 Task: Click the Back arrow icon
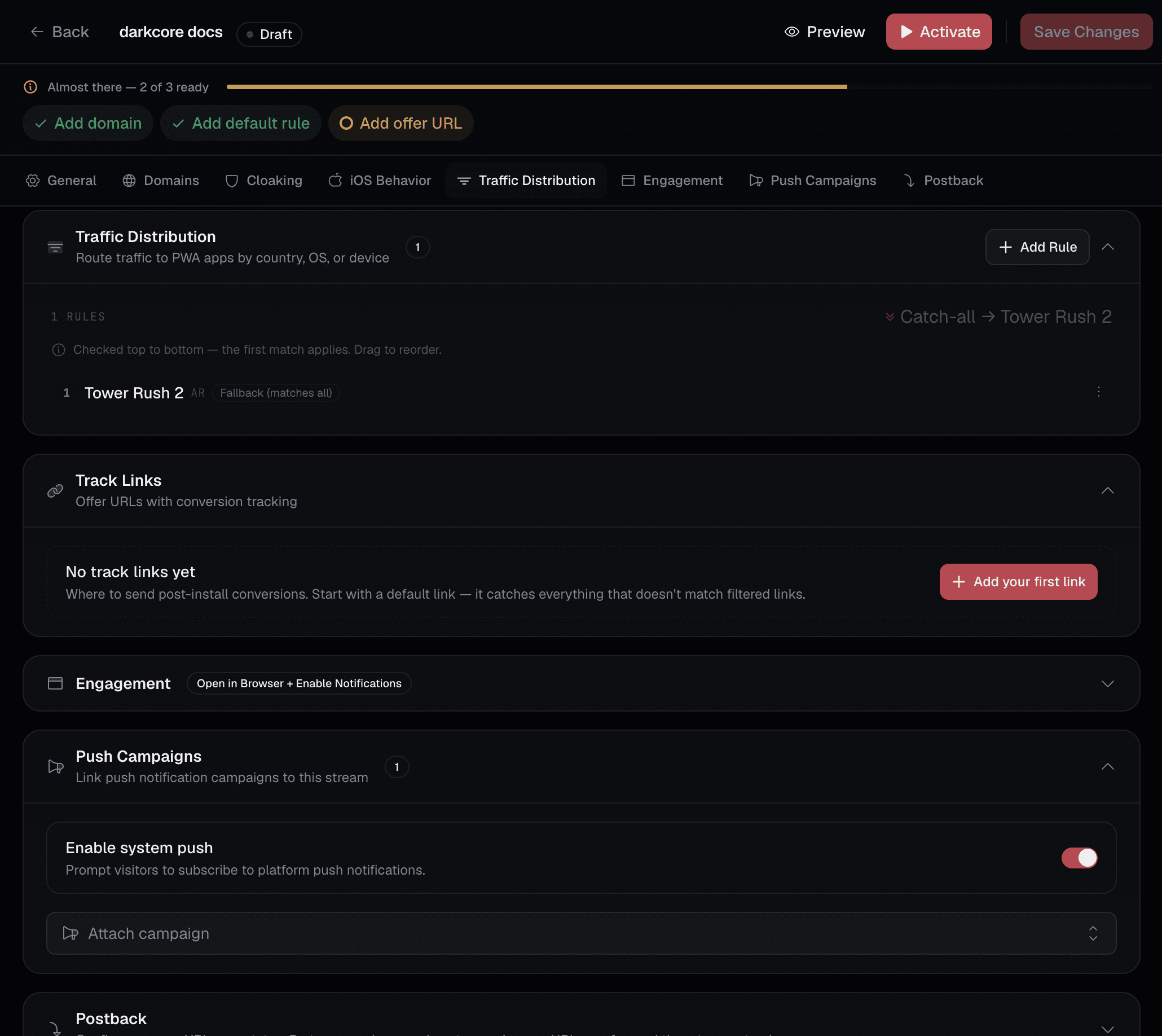37,32
